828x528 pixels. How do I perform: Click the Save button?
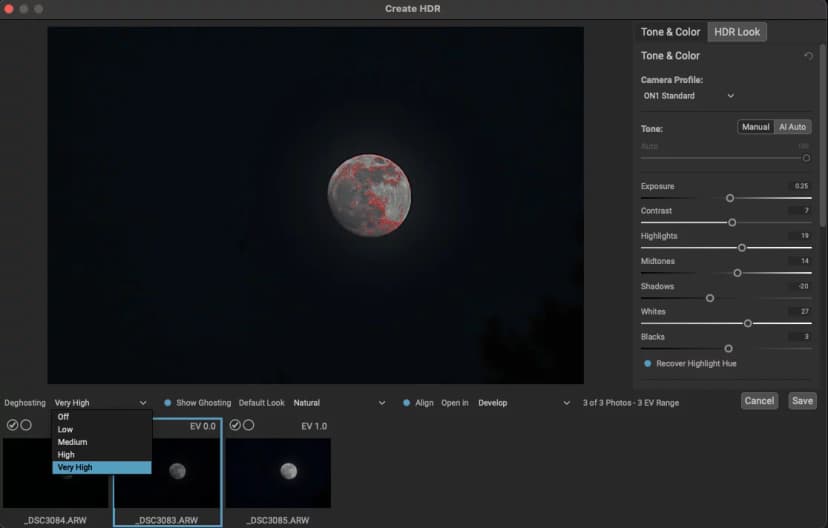click(802, 401)
